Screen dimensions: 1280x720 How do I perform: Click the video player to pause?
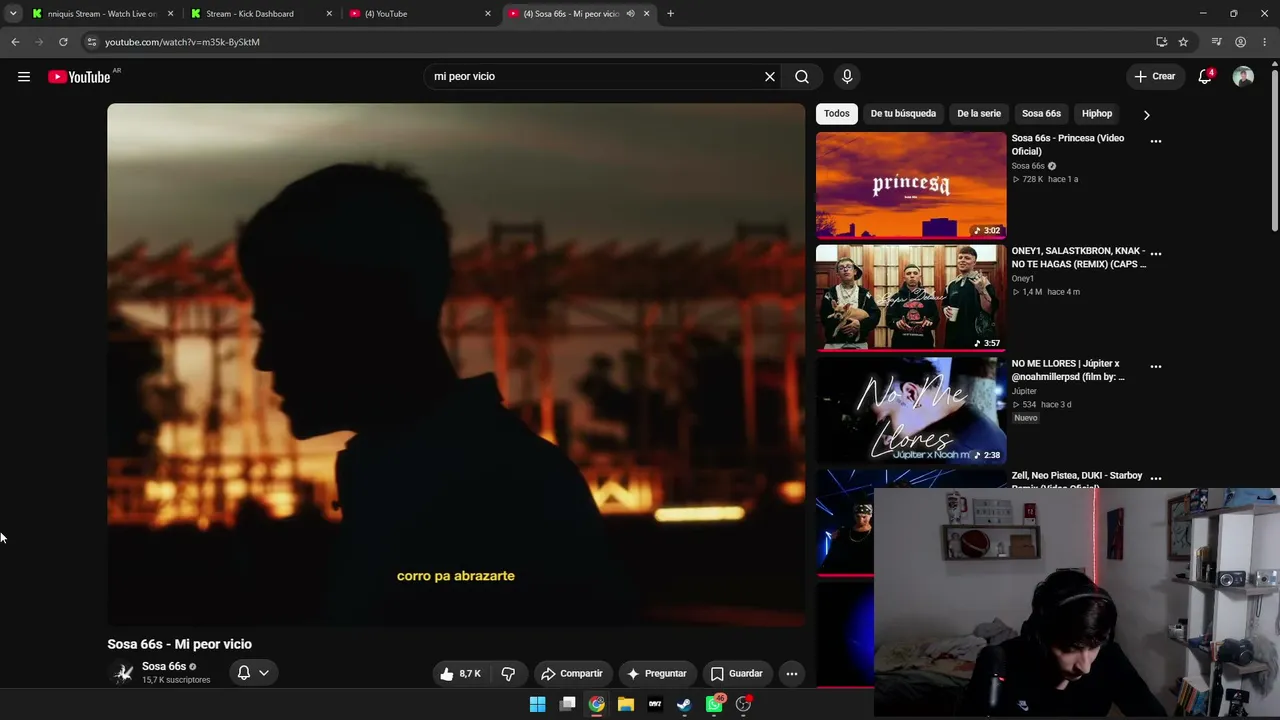point(456,364)
